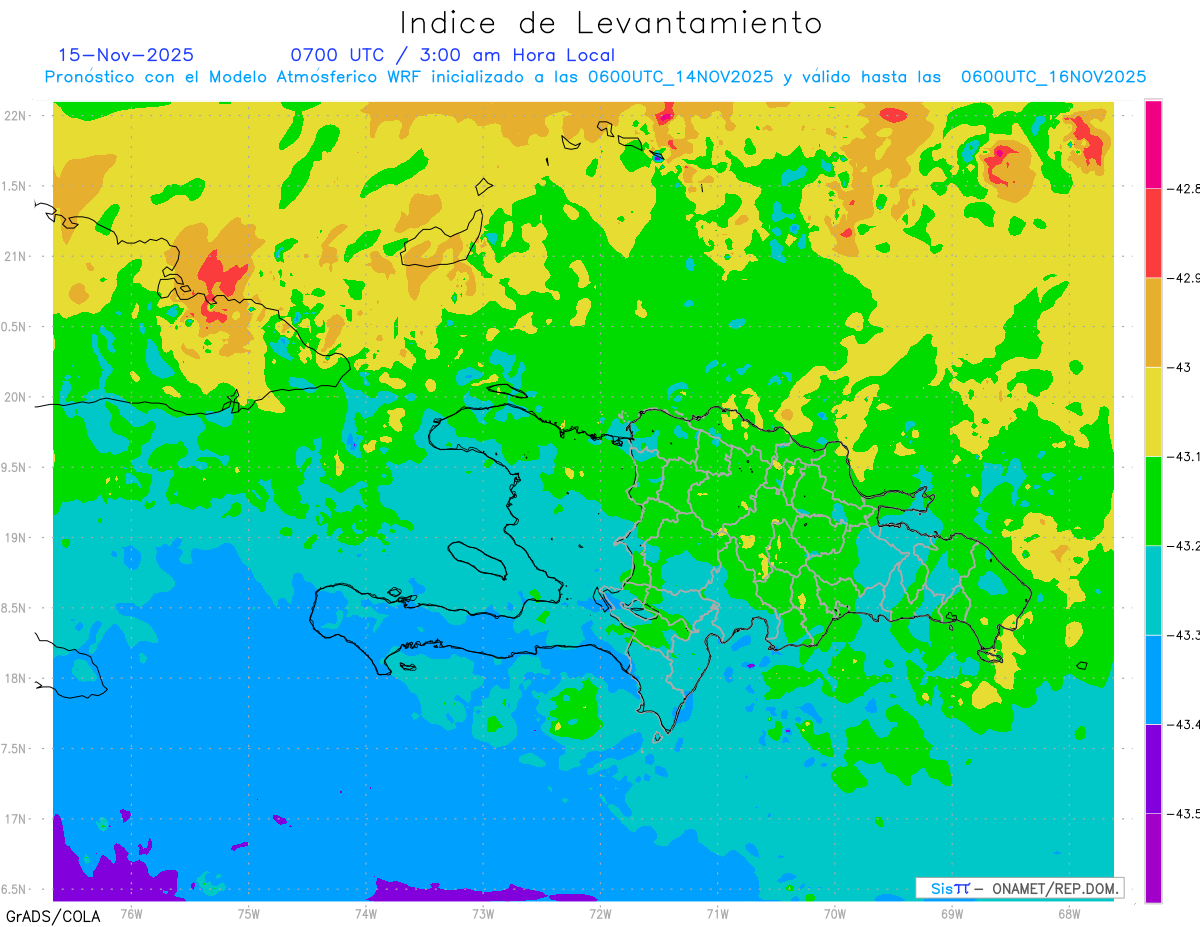Click the longitude label '73W'
The height and width of the screenshot is (927, 1200).
pyautogui.click(x=483, y=914)
